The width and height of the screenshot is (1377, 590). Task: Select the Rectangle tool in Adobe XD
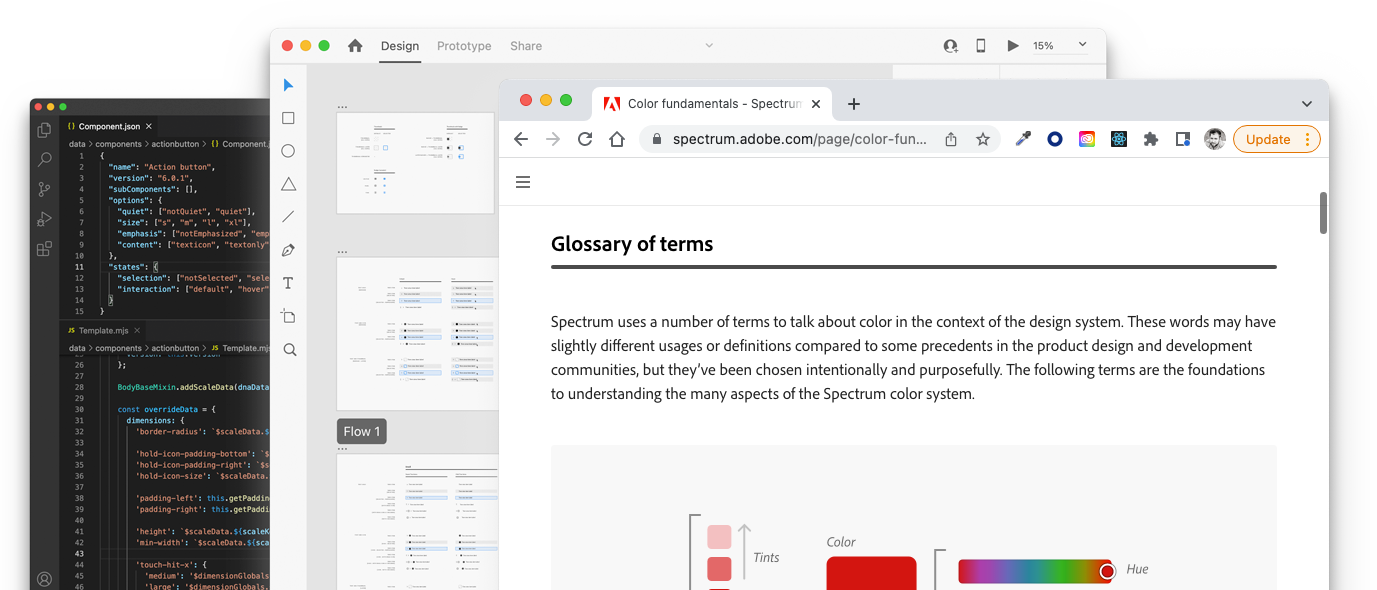point(288,118)
